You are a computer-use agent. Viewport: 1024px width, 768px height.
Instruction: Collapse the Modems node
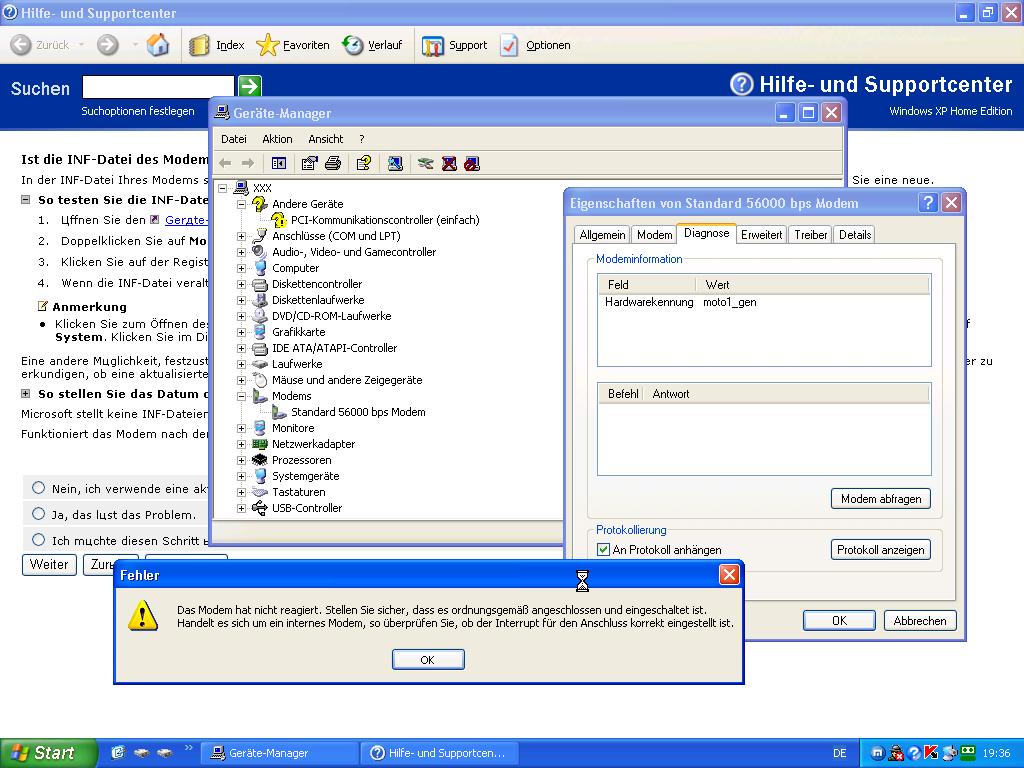pos(241,396)
